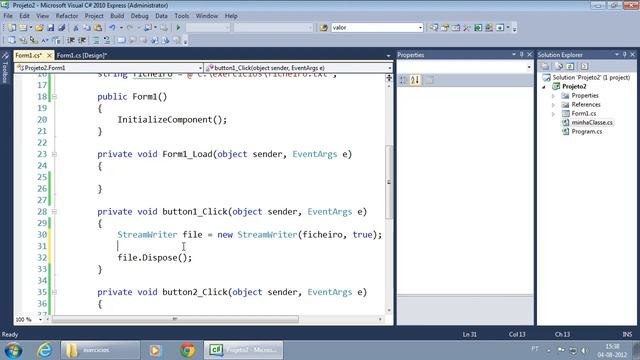This screenshot has width=640, height=360.
Task: Click the horizontal scrollbar of the code editor
Action: (x=175, y=319)
